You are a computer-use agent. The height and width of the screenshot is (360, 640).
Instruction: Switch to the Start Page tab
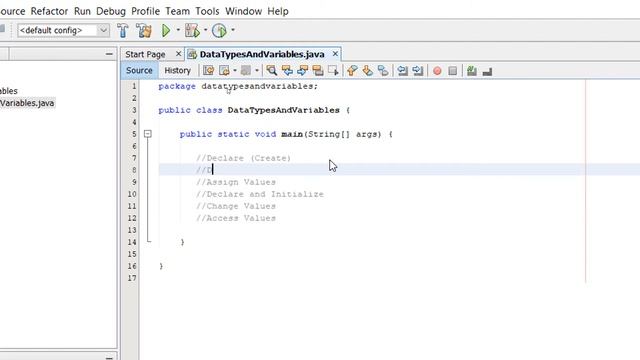[145, 54]
